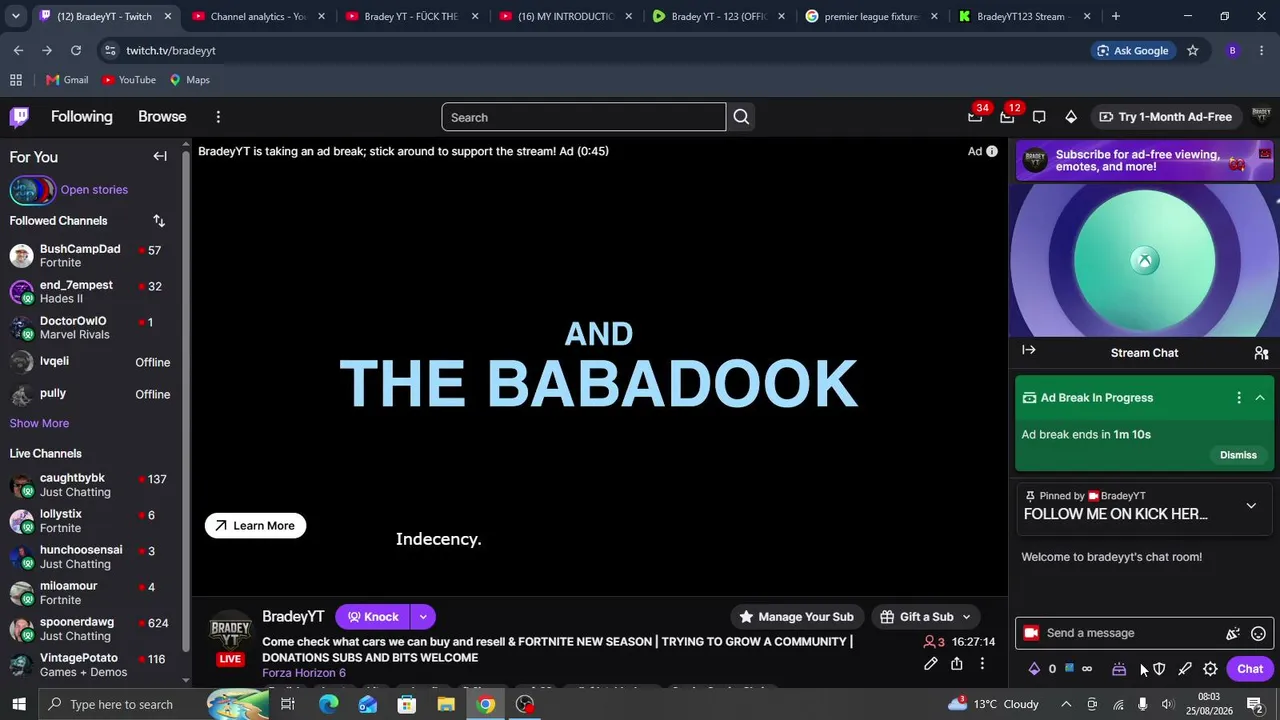Open stories link
This screenshot has width=1280, height=720.
[94, 190]
